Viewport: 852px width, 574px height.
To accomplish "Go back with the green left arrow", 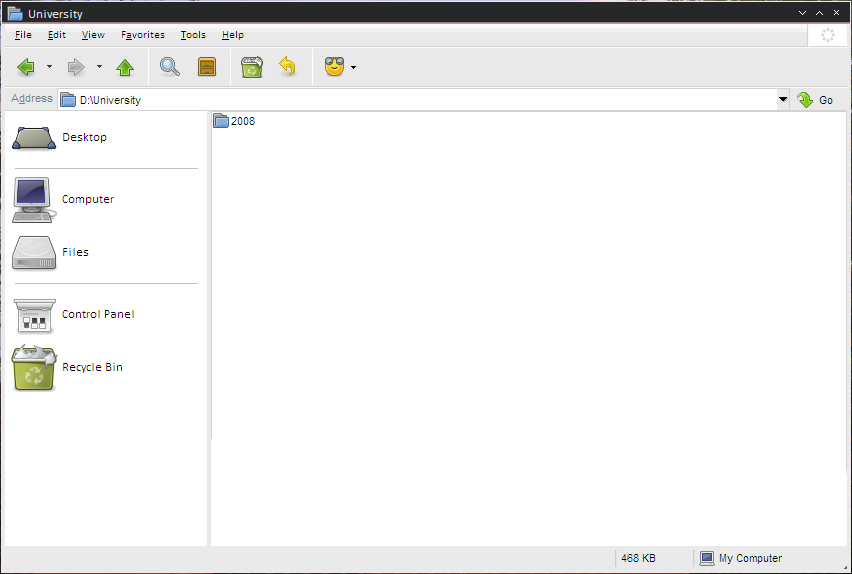I will coord(26,67).
